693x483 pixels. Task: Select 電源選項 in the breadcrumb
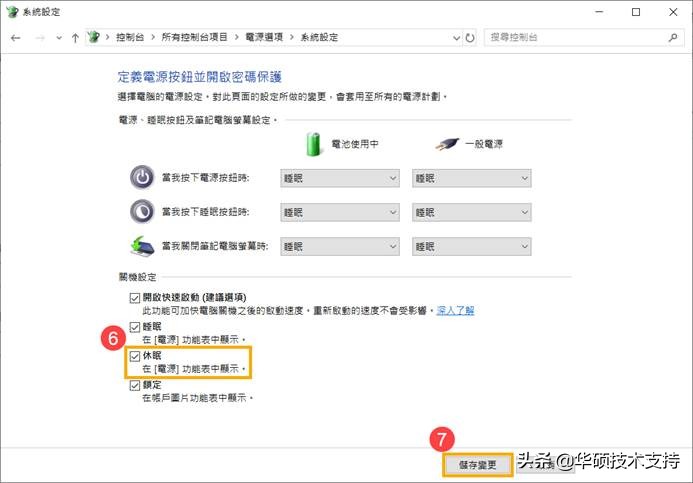[x=264, y=37]
